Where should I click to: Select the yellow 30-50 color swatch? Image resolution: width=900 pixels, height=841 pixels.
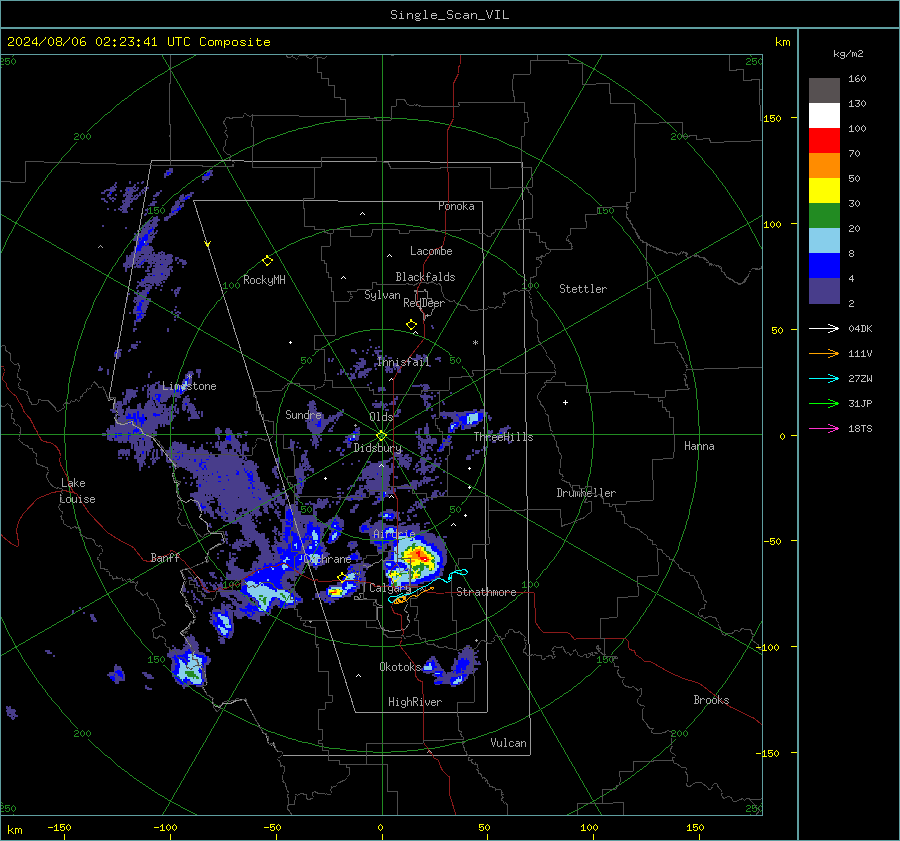[x=824, y=191]
